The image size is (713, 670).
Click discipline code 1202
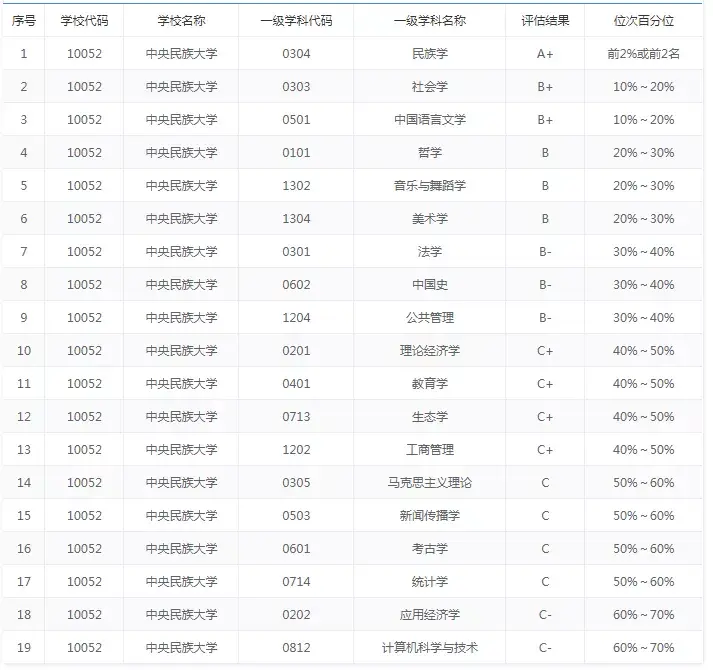(296, 449)
